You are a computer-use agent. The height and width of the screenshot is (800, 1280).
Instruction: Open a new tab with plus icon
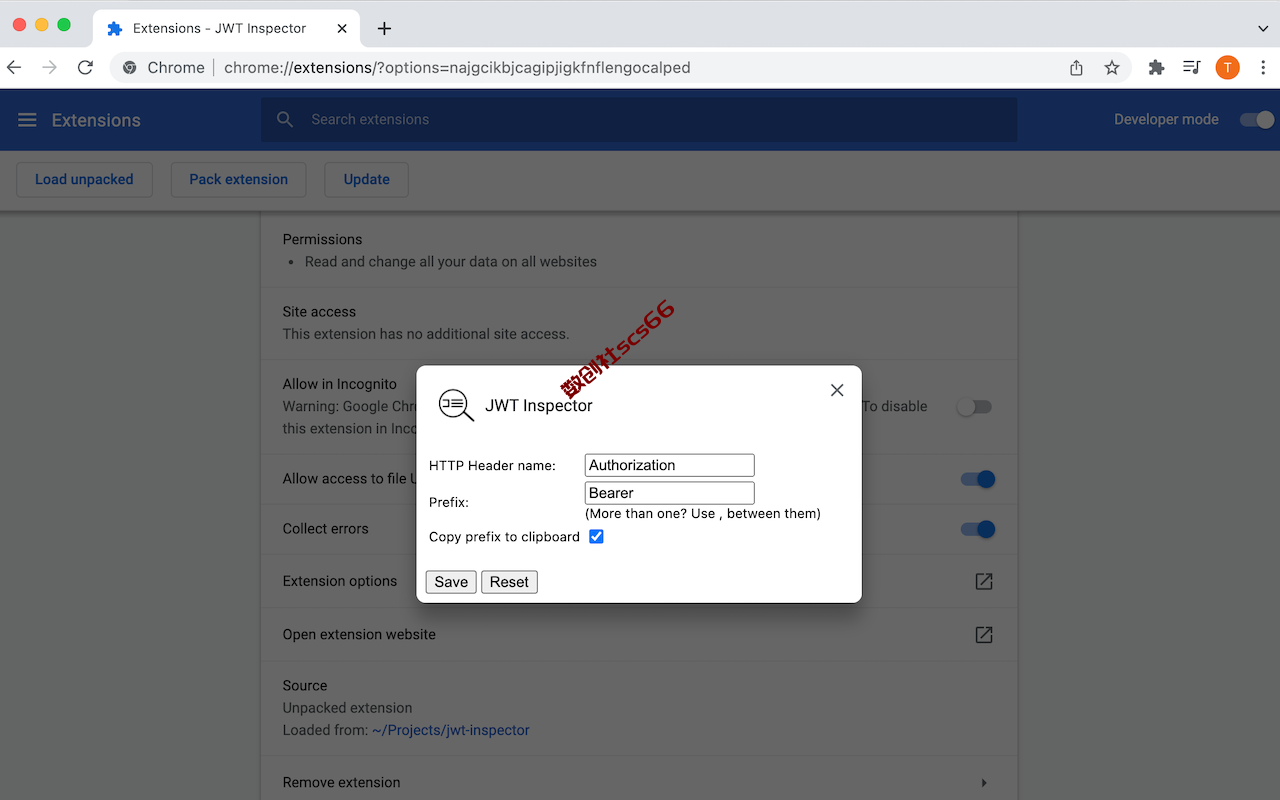[384, 28]
